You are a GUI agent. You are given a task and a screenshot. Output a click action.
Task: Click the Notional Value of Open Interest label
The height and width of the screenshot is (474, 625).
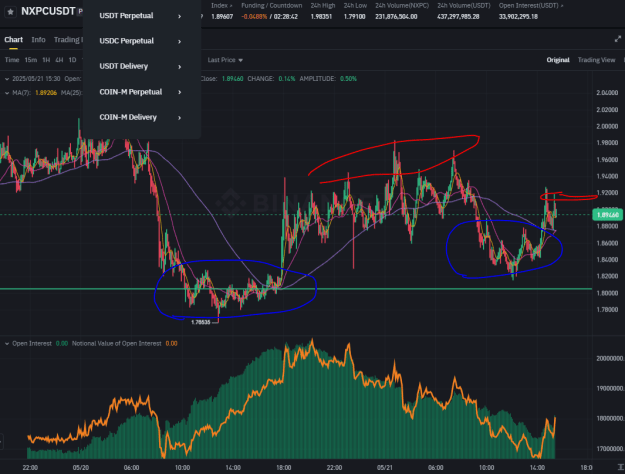[x=117, y=344]
